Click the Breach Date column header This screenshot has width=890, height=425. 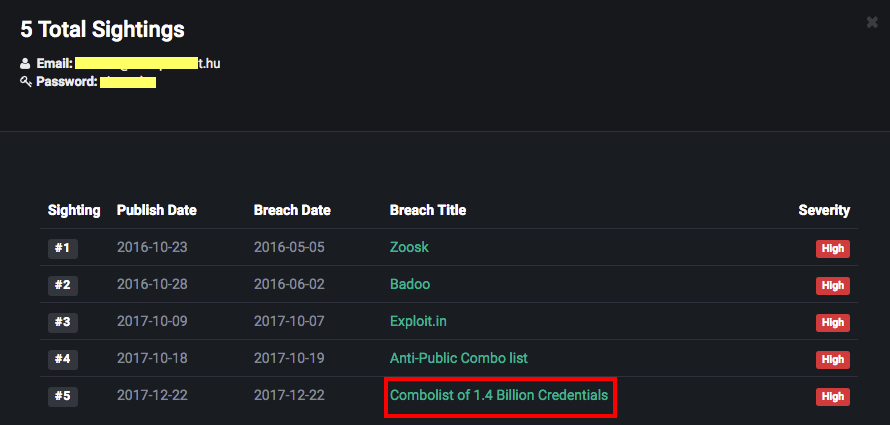coord(292,211)
